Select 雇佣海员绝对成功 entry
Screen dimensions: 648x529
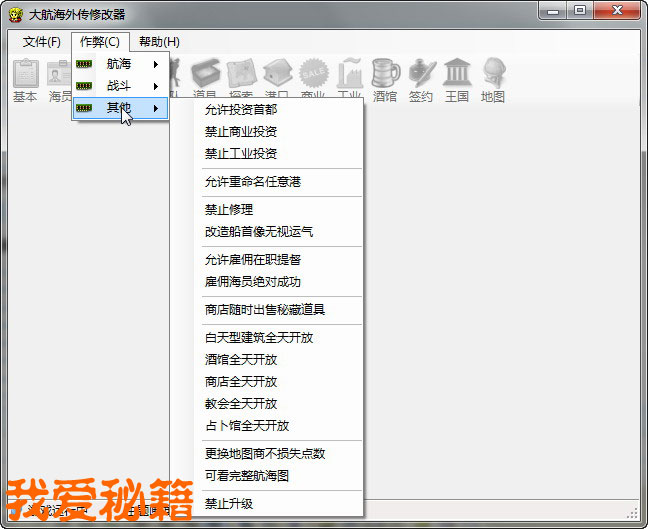(252, 282)
